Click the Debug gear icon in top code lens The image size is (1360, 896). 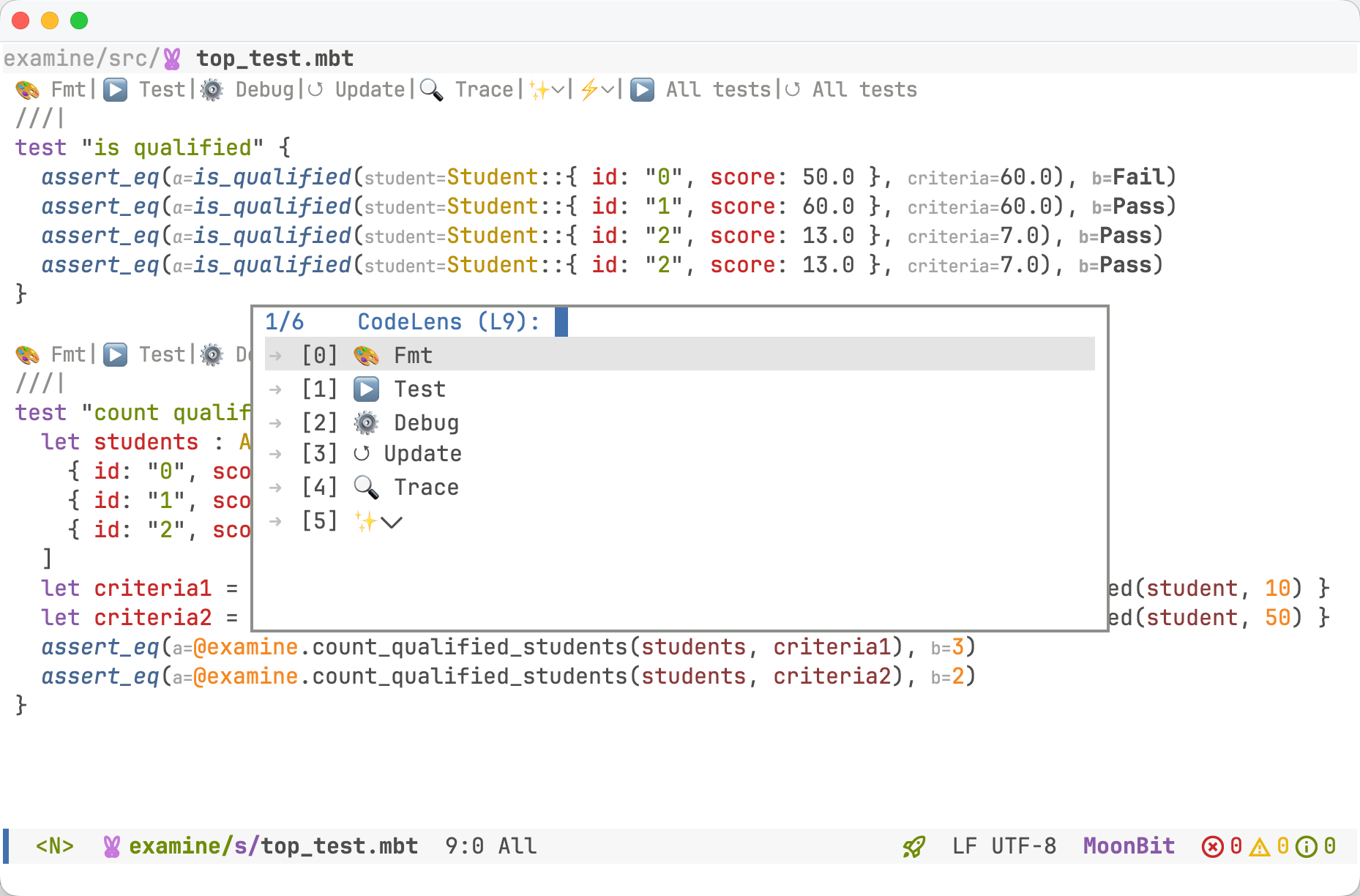click(212, 90)
